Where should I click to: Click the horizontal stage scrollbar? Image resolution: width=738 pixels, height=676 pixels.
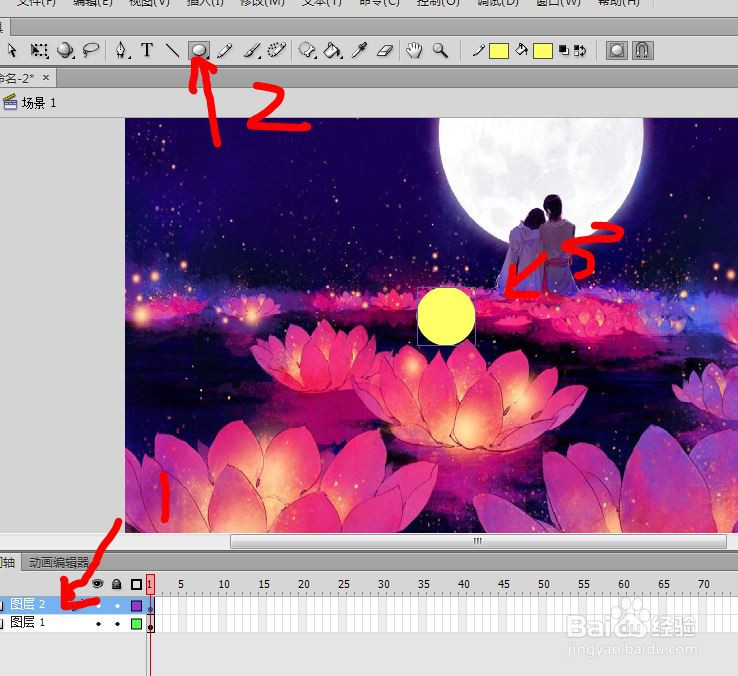point(478,541)
